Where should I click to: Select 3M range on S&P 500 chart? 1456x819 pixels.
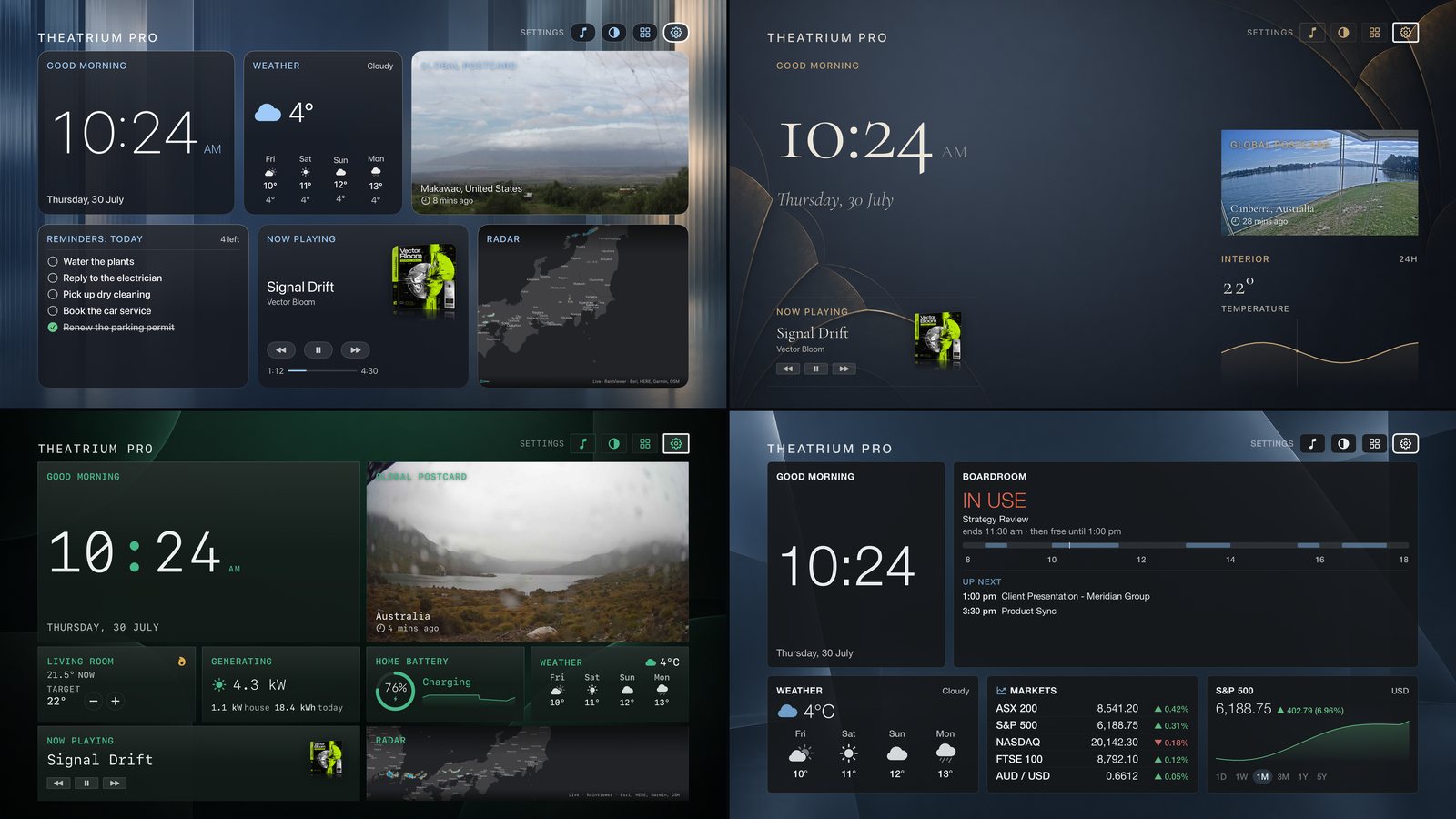pyautogui.click(x=1283, y=777)
